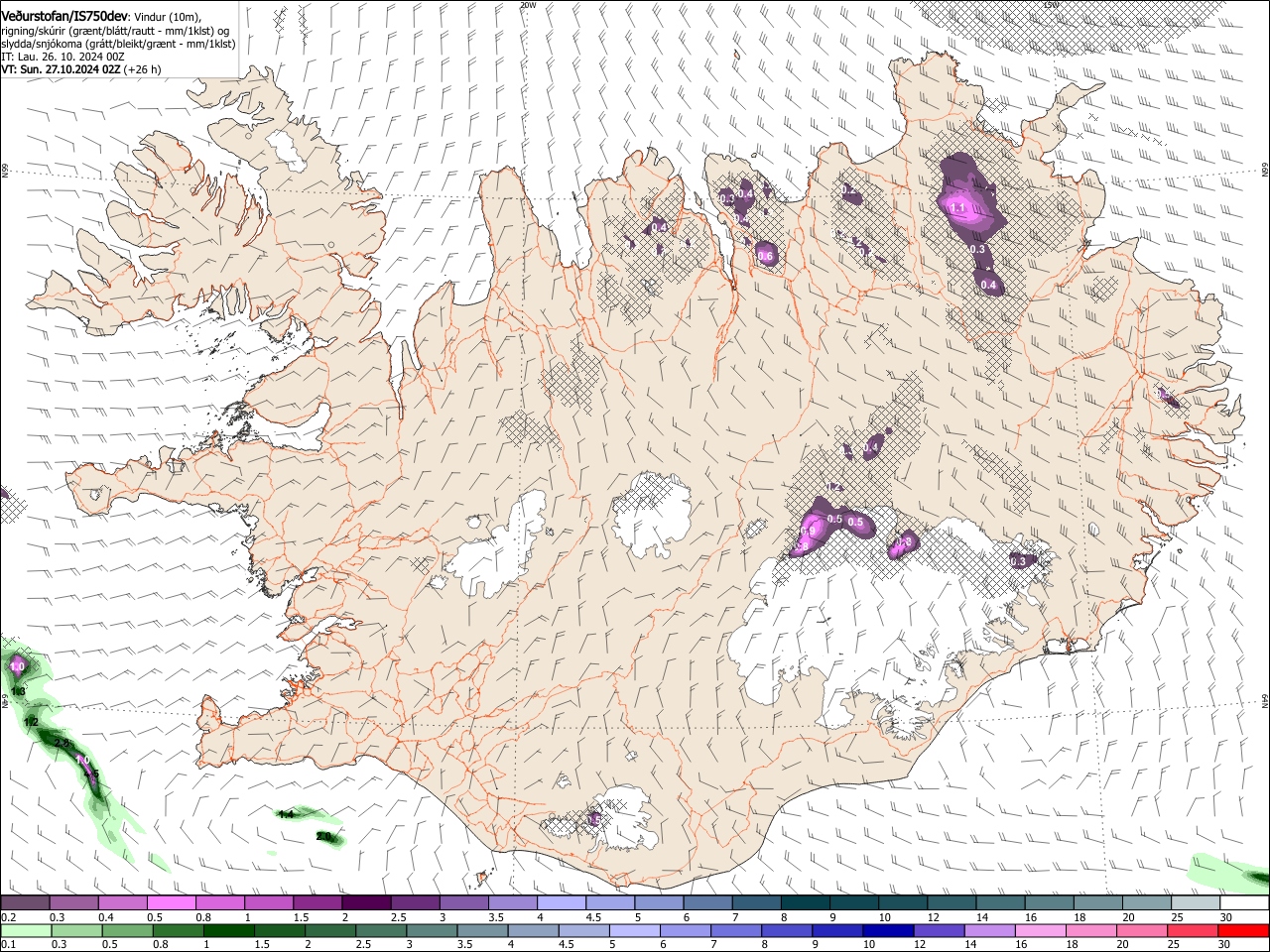
Task: Click the 1.1 snowfall value label
Action: coord(958,208)
